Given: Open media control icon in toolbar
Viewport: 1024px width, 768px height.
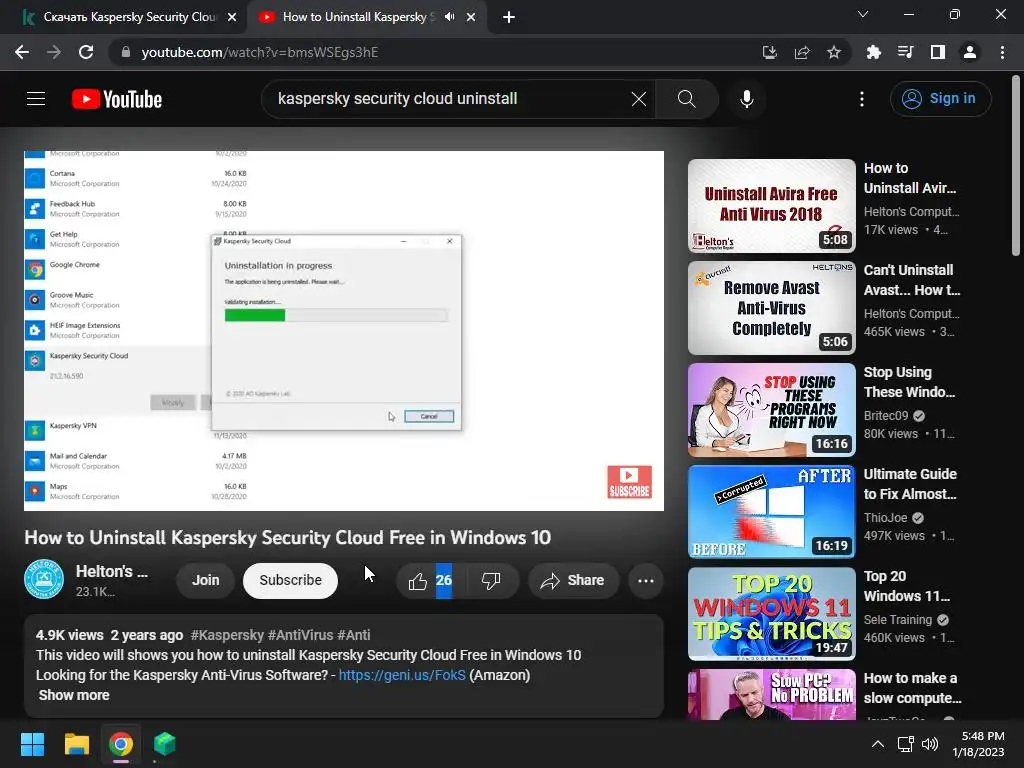Looking at the screenshot, I should [905, 52].
